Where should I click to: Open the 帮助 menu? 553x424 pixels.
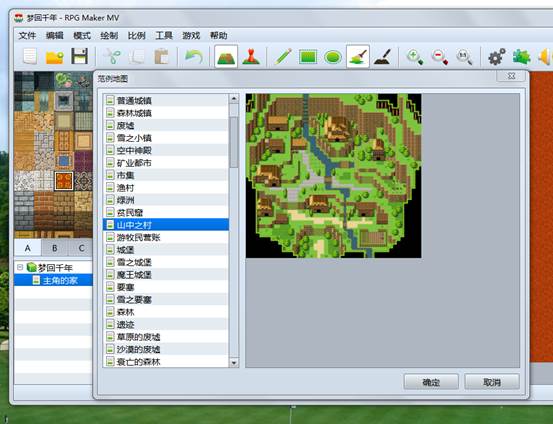point(218,35)
